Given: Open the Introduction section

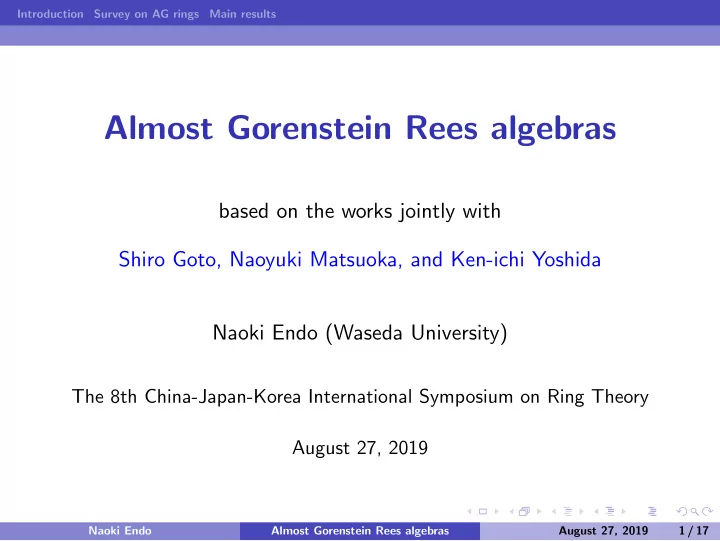Looking at the screenshot, I should click(51, 14).
